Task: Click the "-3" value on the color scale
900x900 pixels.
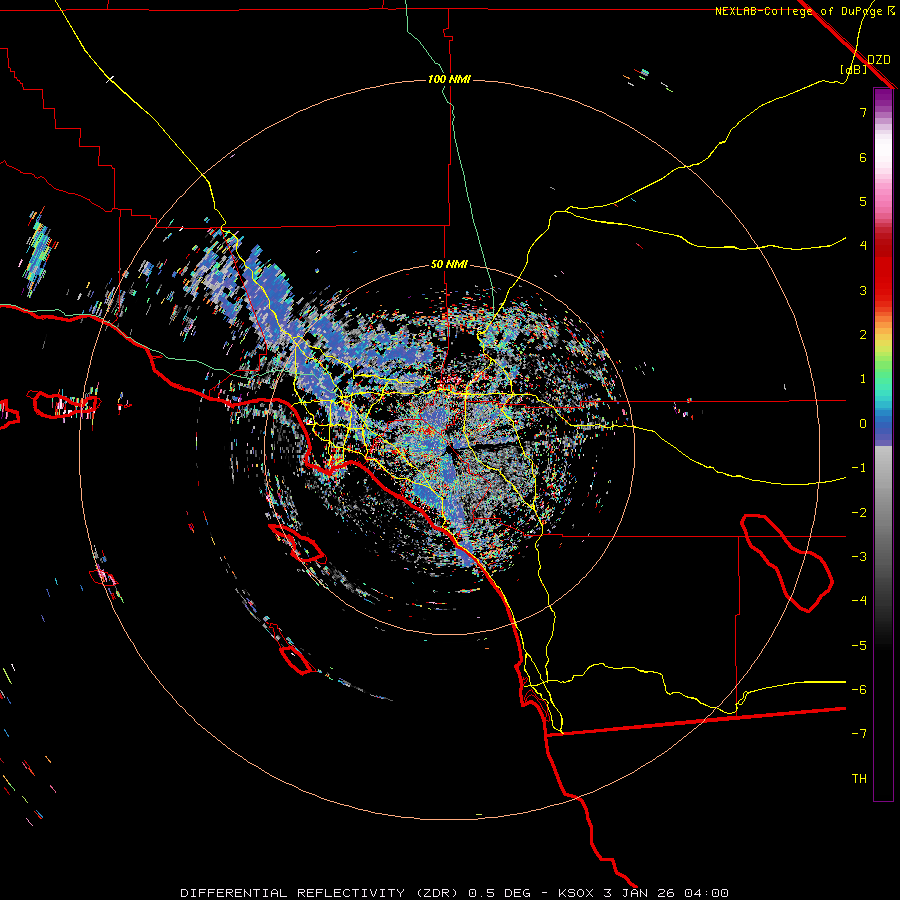Action: pos(859,557)
